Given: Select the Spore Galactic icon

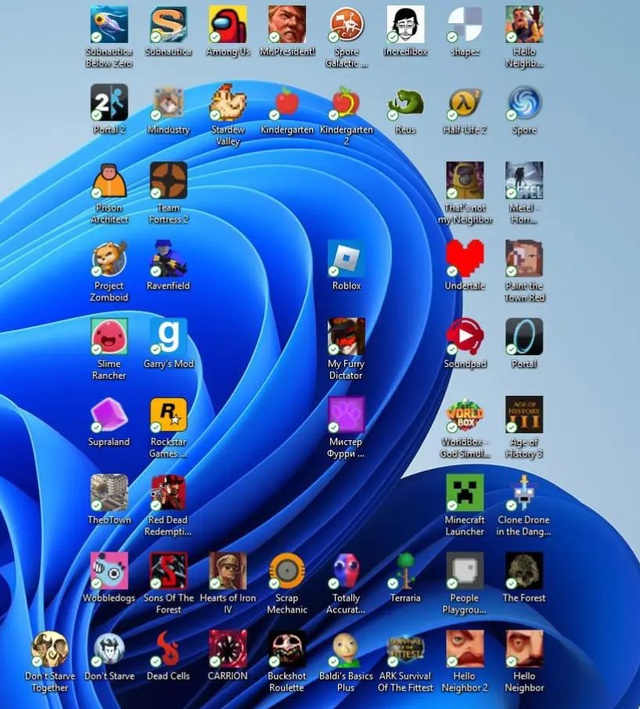Looking at the screenshot, I should 346,24.
